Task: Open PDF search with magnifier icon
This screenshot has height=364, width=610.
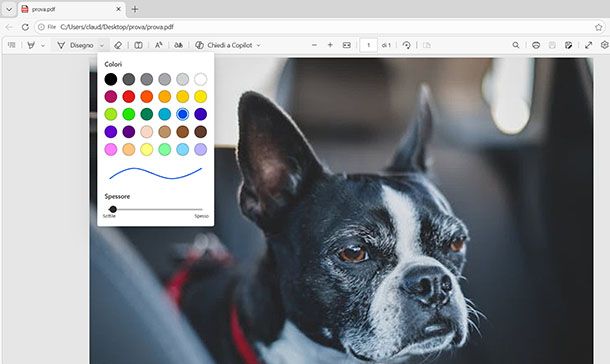Action: tap(516, 45)
